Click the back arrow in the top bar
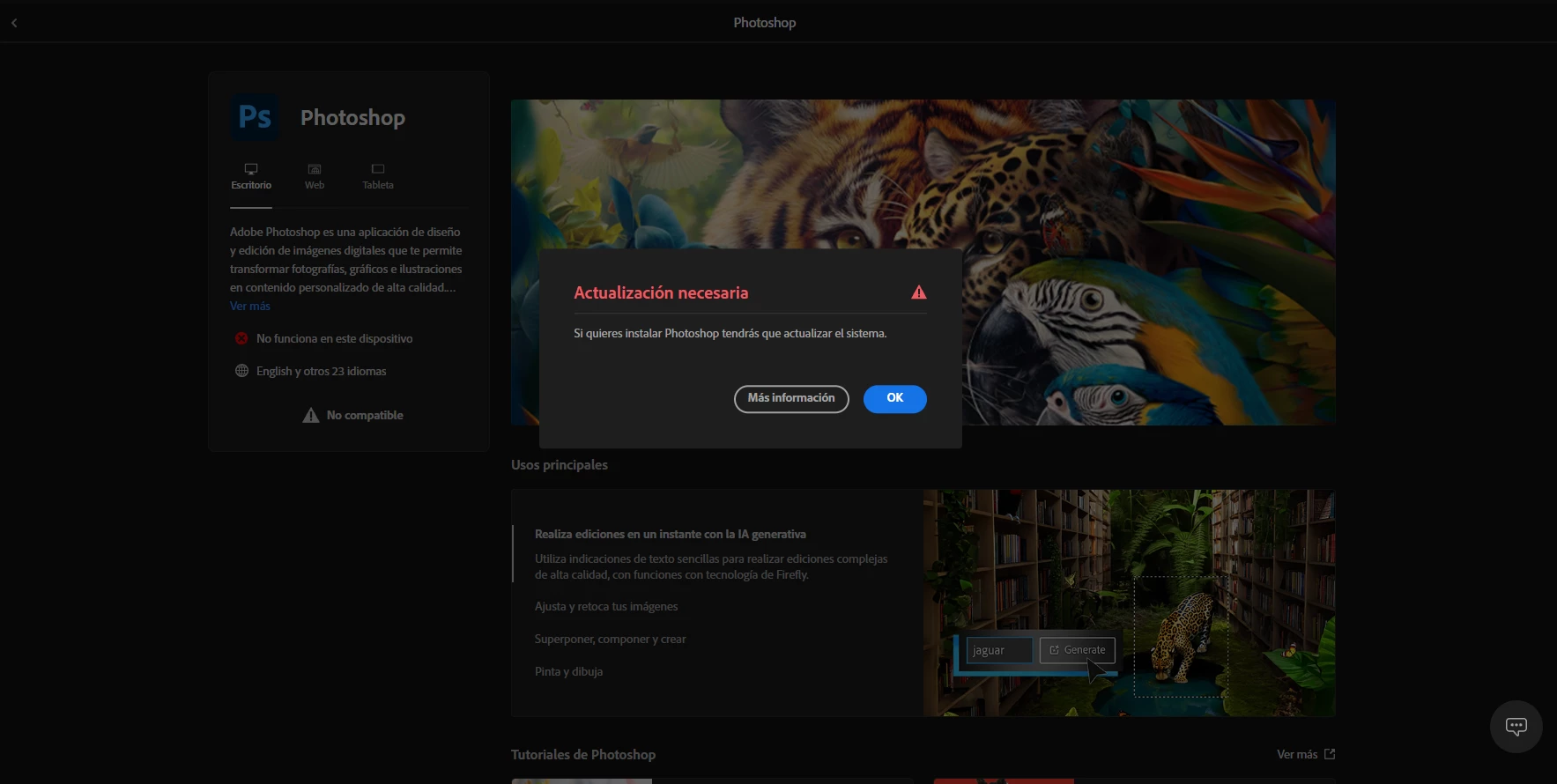This screenshot has width=1557, height=784. click(14, 23)
